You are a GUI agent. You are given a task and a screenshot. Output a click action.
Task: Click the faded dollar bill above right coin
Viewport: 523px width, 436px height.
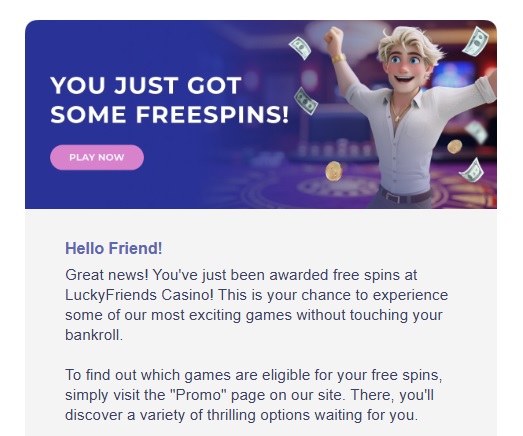click(477, 131)
